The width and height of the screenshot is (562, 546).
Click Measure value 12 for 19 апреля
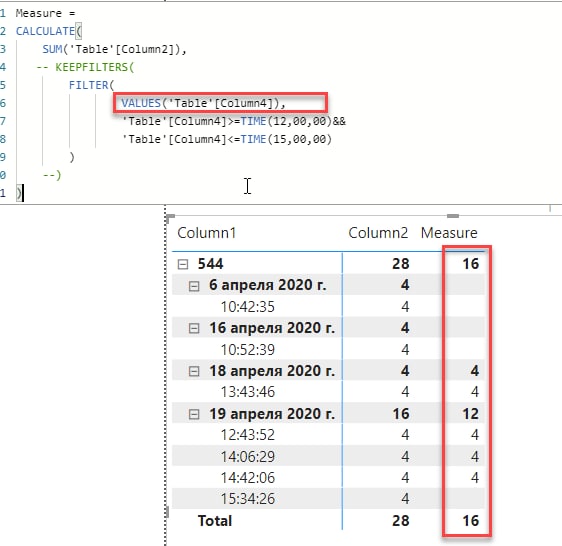(x=471, y=414)
